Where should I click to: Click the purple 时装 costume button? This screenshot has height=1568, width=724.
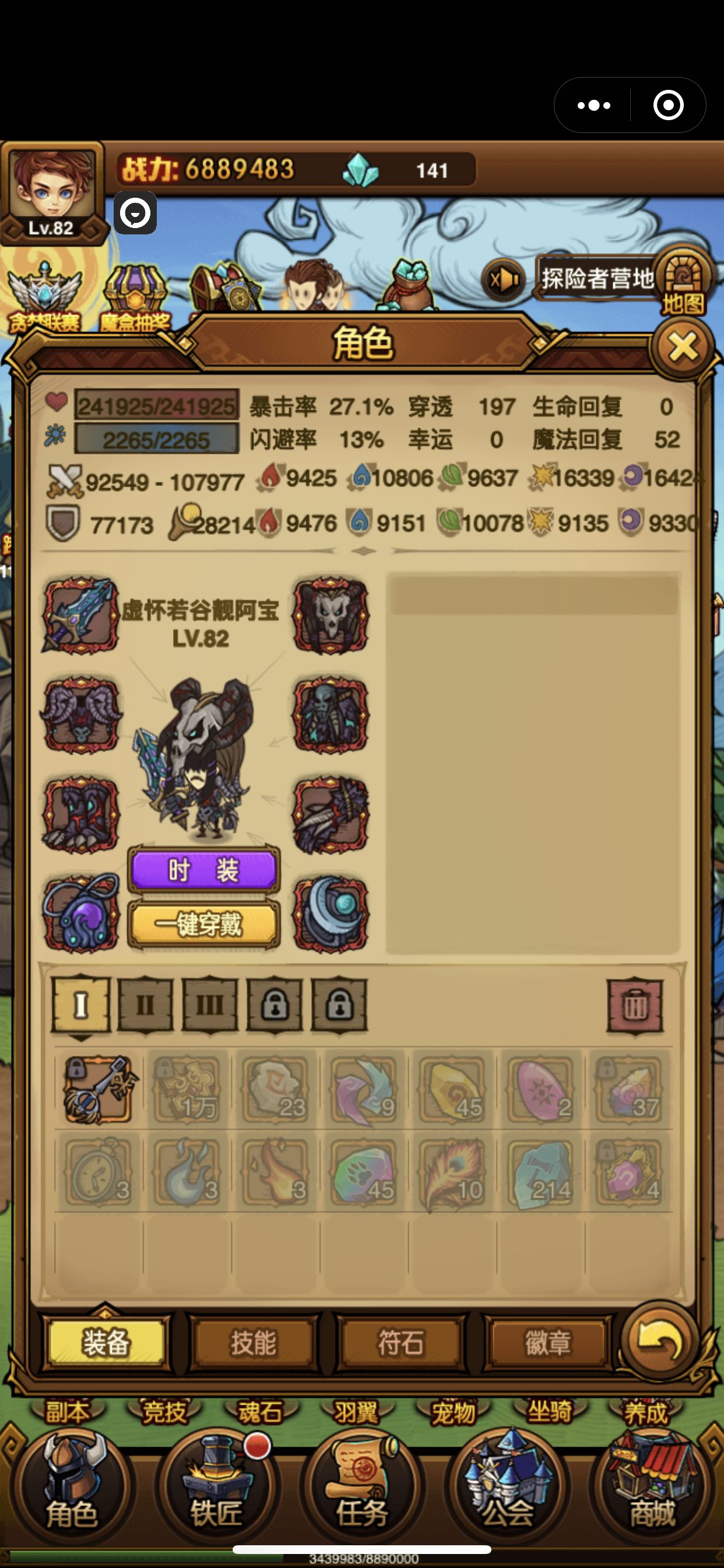[x=204, y=870]
